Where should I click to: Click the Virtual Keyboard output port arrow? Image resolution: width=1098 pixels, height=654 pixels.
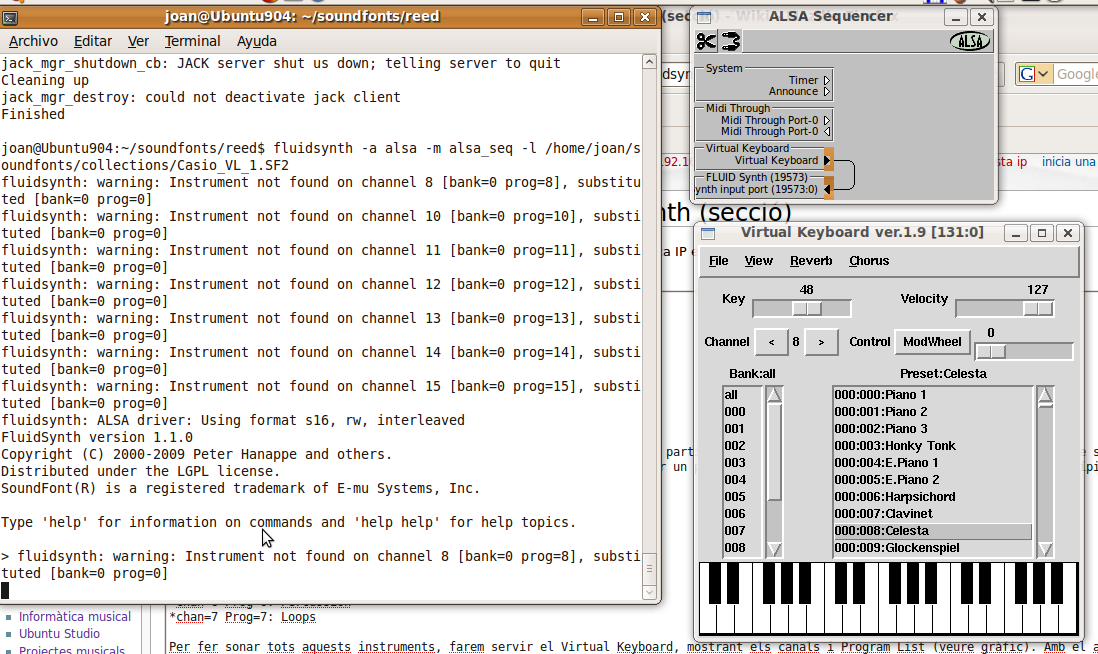click(828, 160)
